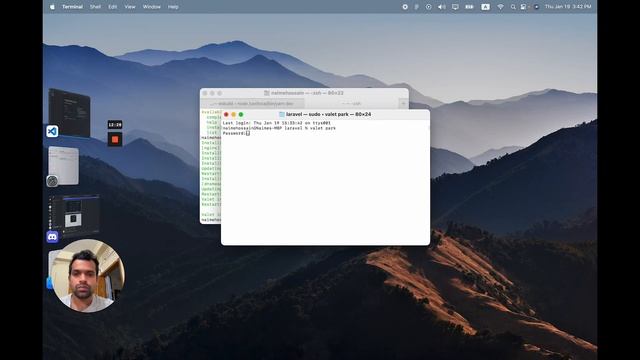640x360 pixels.
Task: Click the date and time in menu bar
Action: 568,7
